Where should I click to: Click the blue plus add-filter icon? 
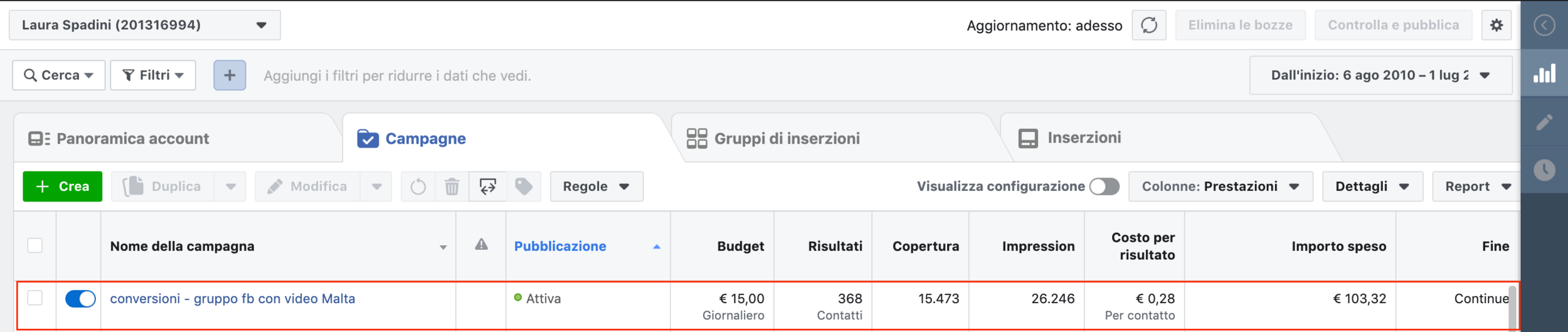230,75
